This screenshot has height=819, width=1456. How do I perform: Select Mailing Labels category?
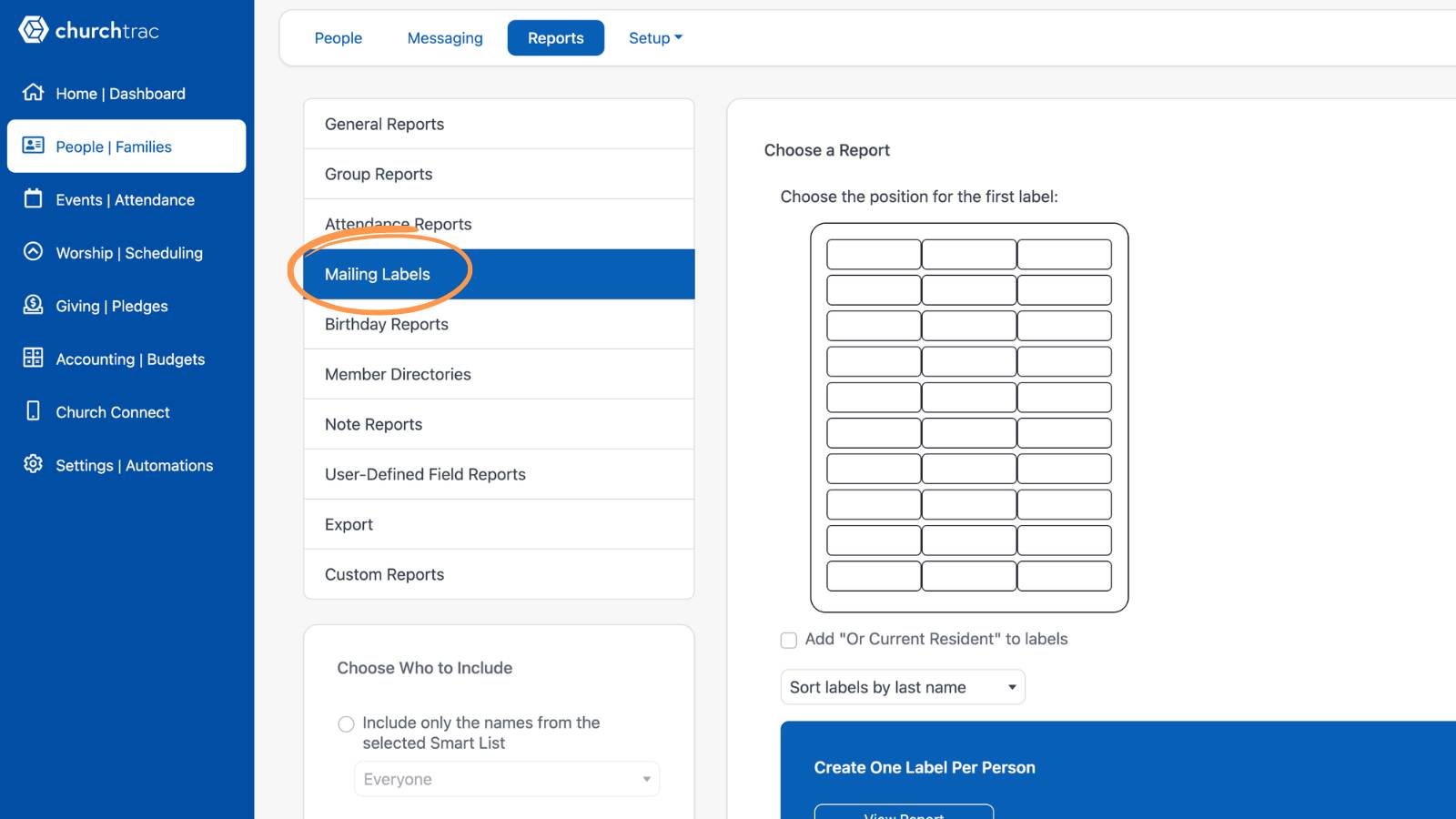click(499, 274)
